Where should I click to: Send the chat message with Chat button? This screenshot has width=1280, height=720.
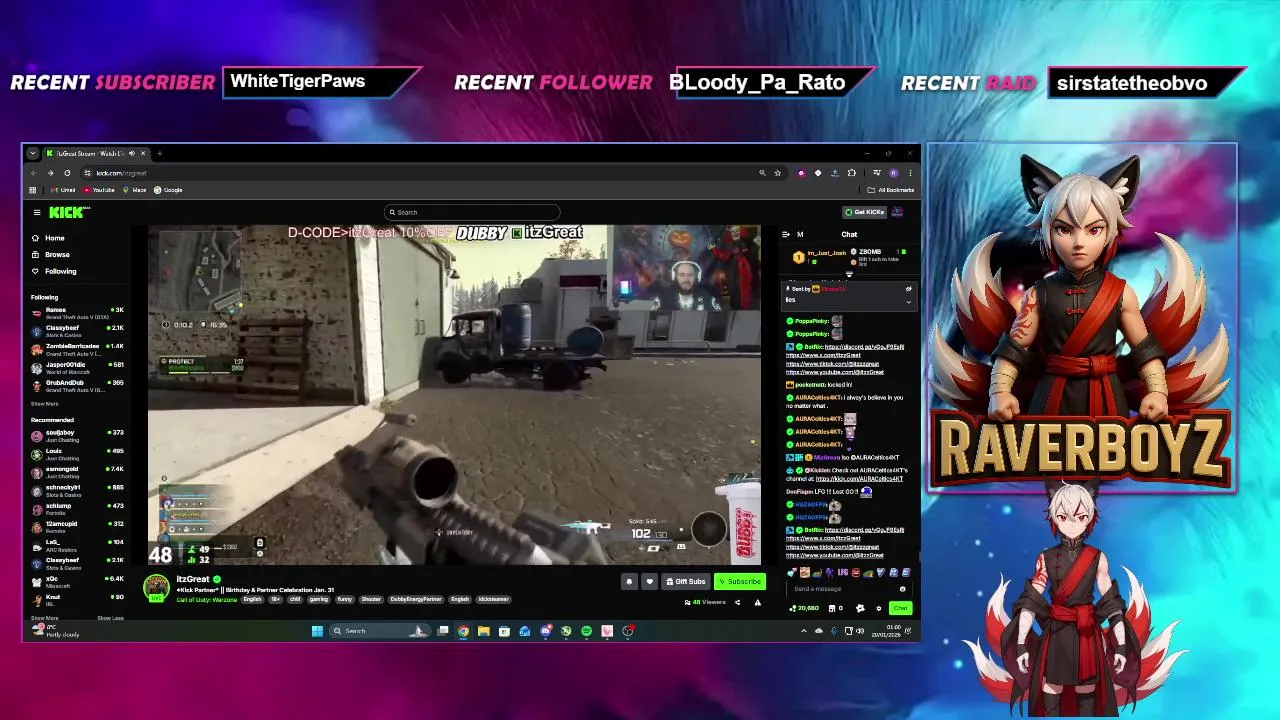click(x=900, y=608)
